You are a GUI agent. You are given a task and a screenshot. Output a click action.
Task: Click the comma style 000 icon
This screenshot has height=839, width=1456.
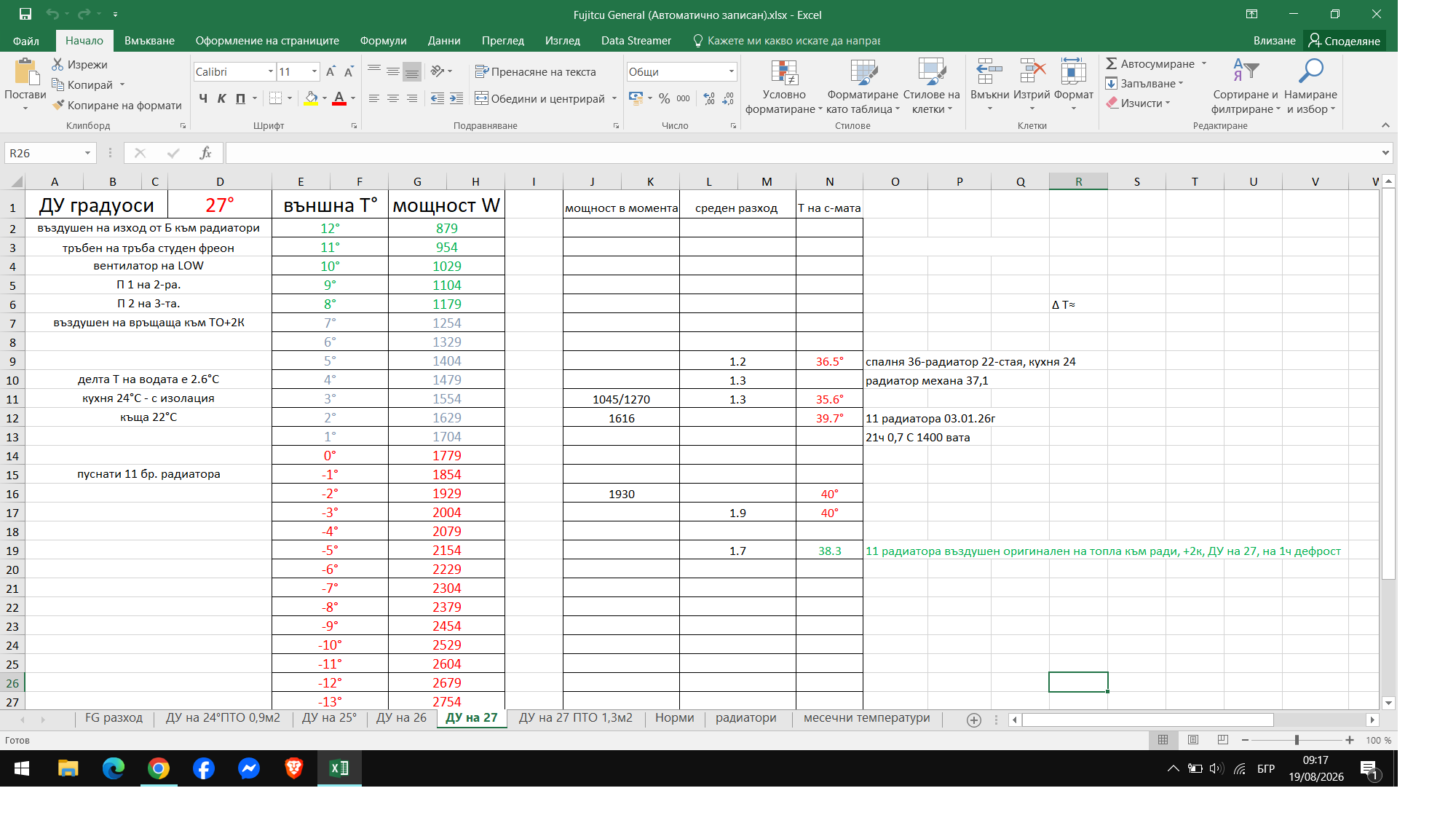[683, 98]
